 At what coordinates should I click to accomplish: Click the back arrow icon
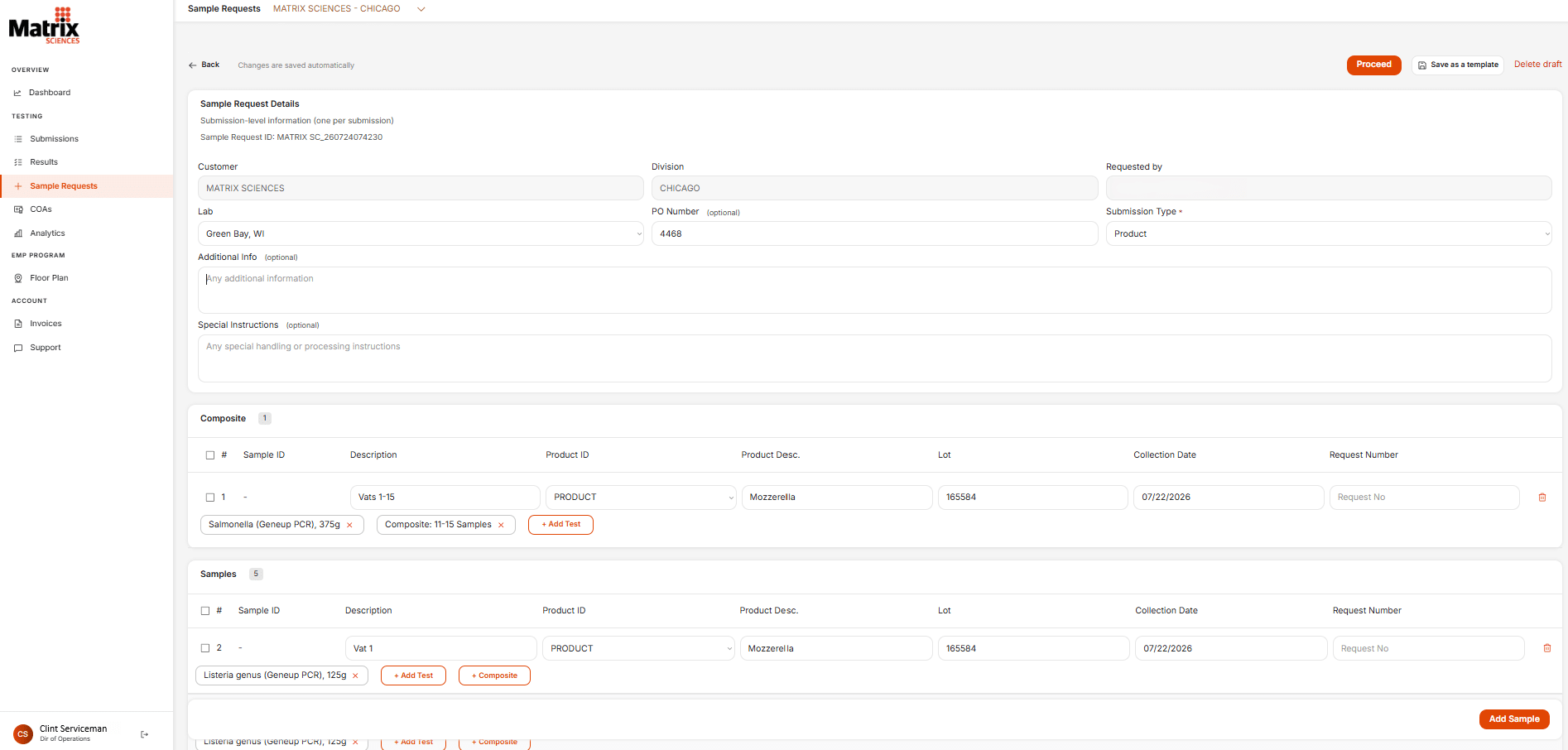click(x=192, y=65)
